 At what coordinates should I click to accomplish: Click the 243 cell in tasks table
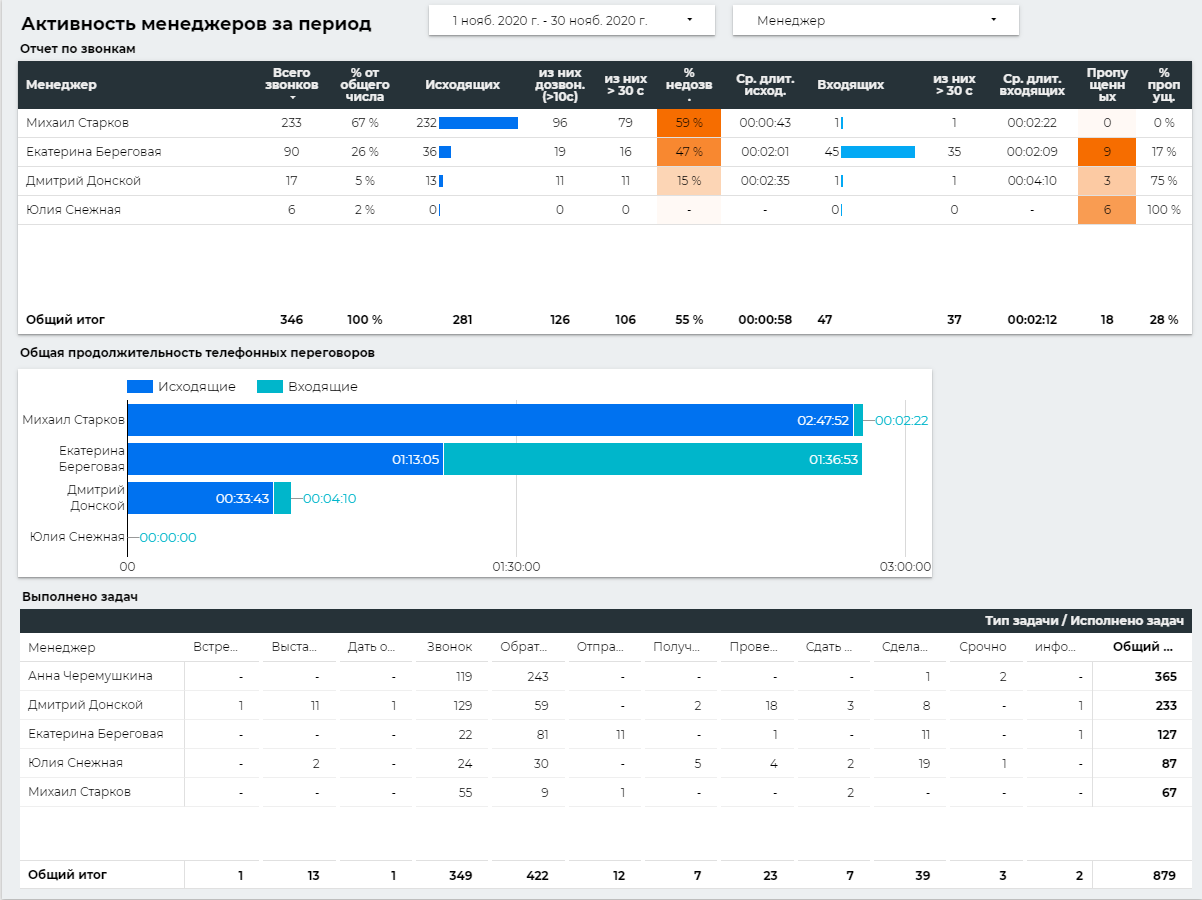[x=537, y=676]
